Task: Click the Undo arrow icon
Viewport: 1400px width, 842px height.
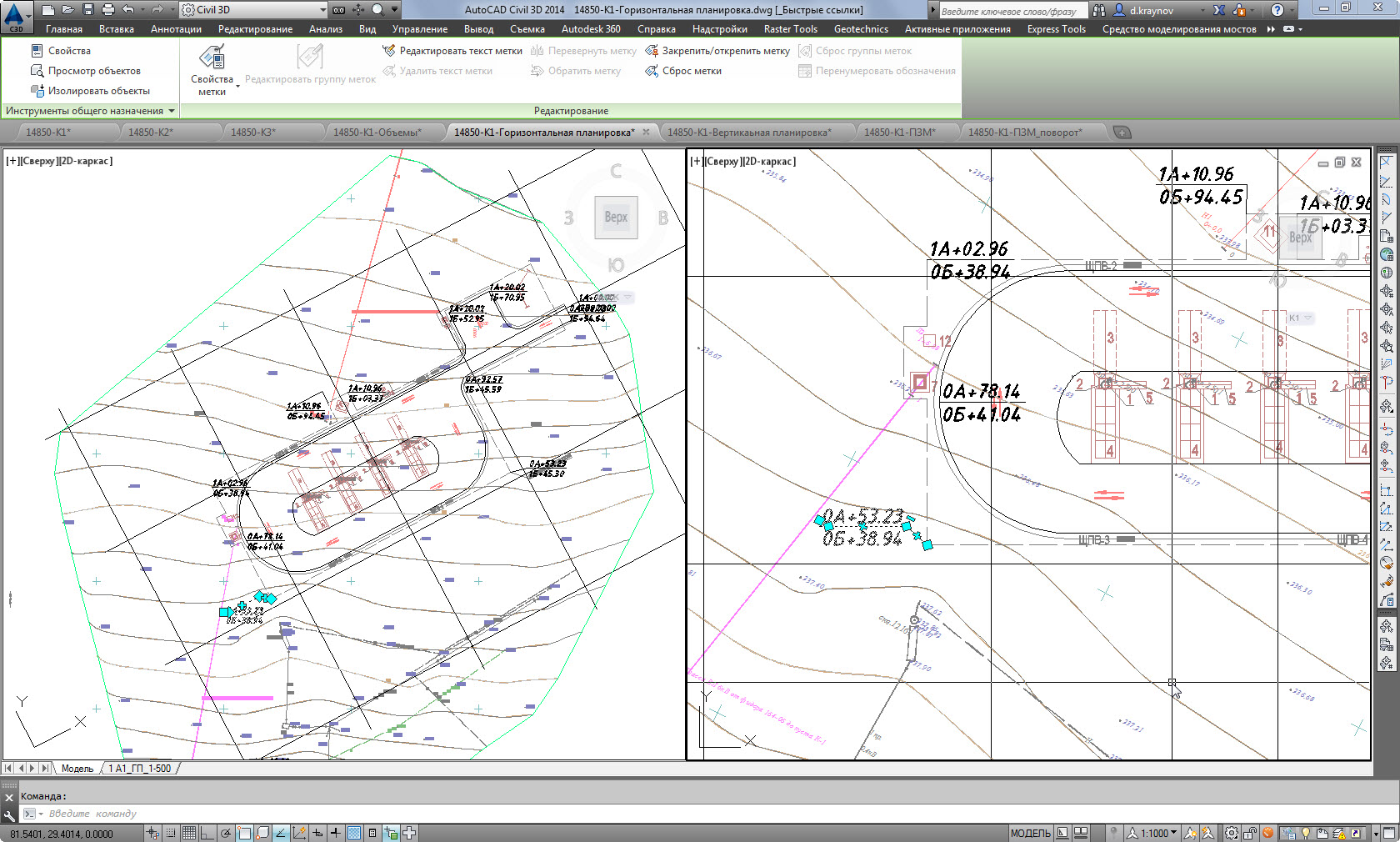Action: (x=128, y=10)
